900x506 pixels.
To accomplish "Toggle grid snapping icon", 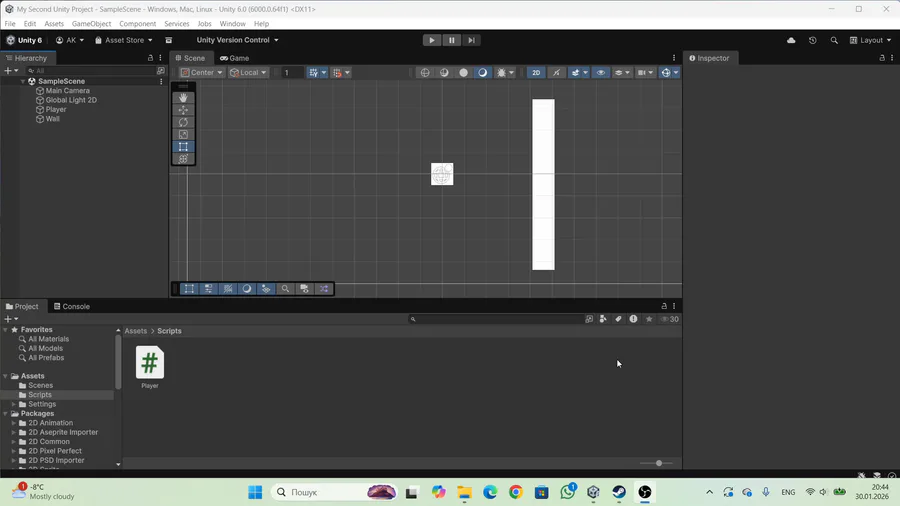I will (x=338, y=73).
